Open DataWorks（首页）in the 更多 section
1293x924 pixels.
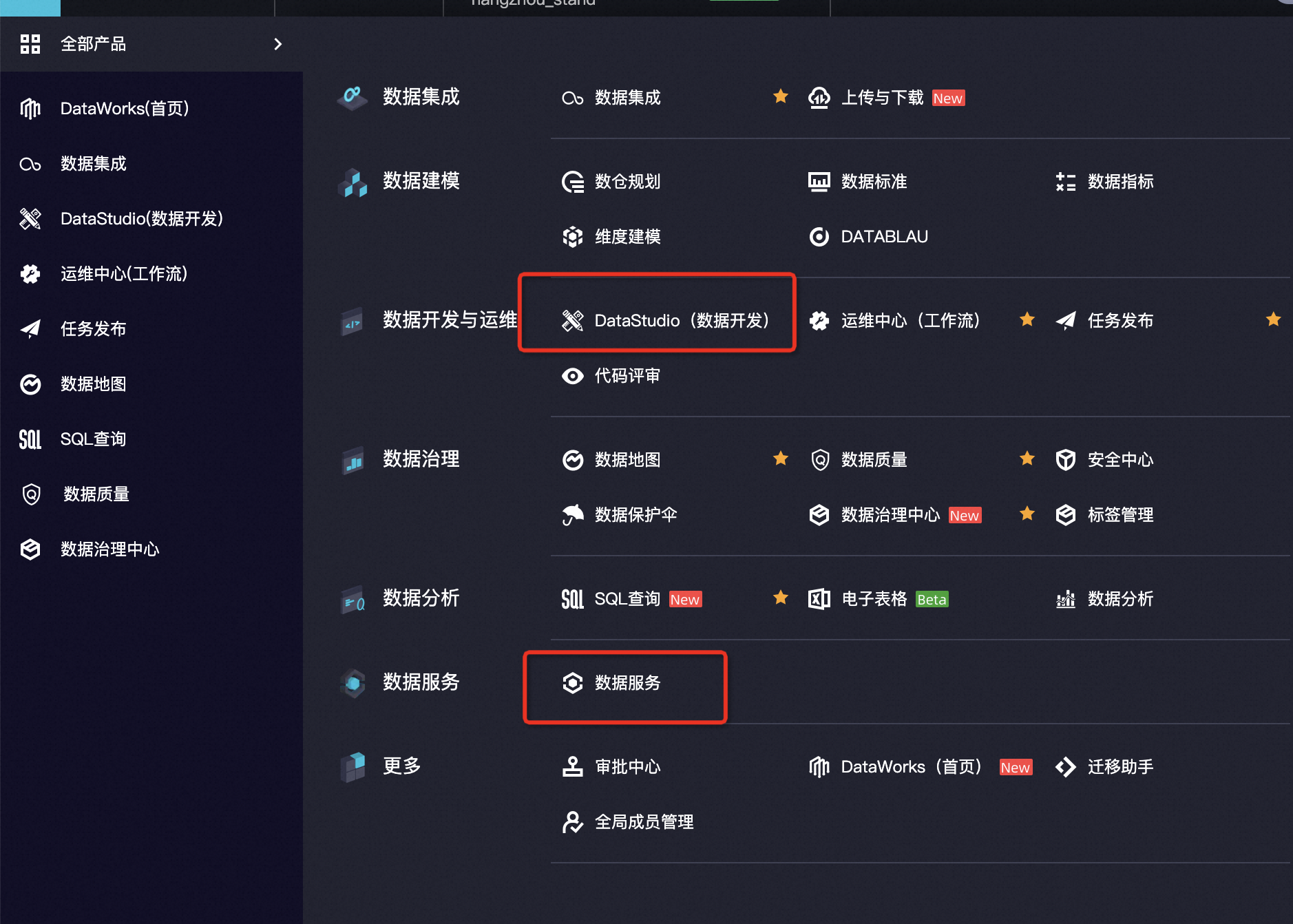[x=912, y=767]
